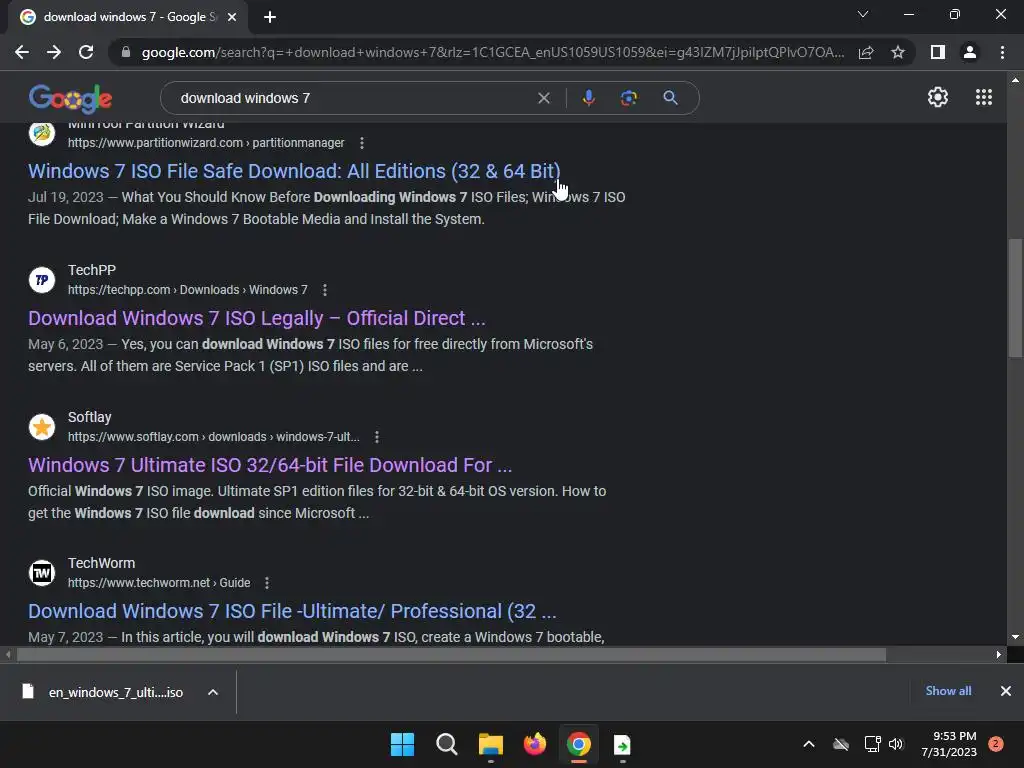
Task: Click the address bar URL
Action: pos(493,52)
